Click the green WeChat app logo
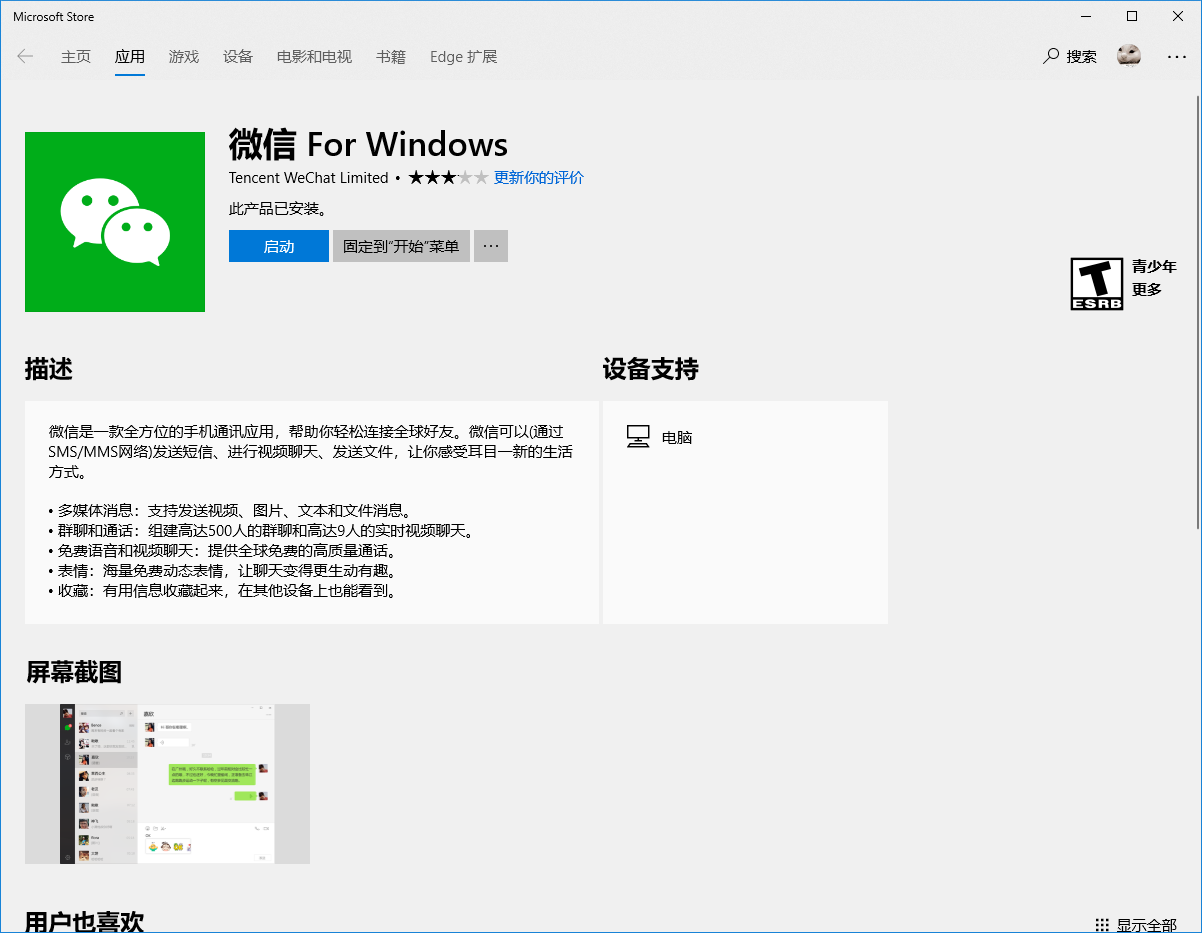Viewport: 1202px width, 933px height. 115,222
